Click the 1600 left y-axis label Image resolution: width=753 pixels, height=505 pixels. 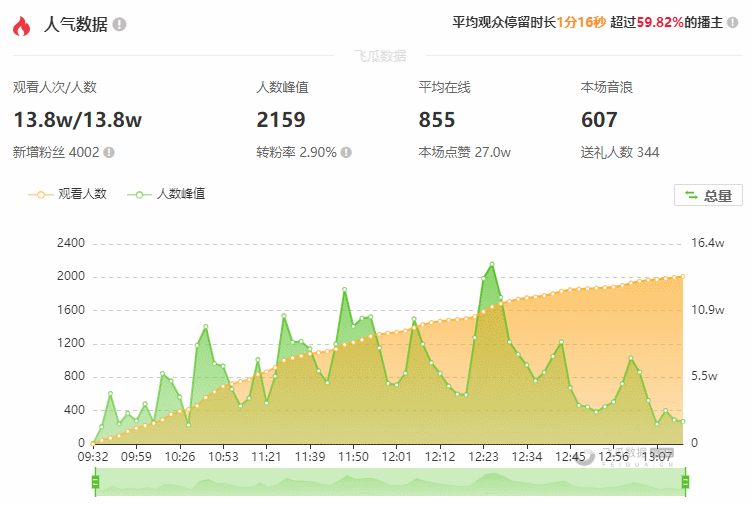coord(71,310)
